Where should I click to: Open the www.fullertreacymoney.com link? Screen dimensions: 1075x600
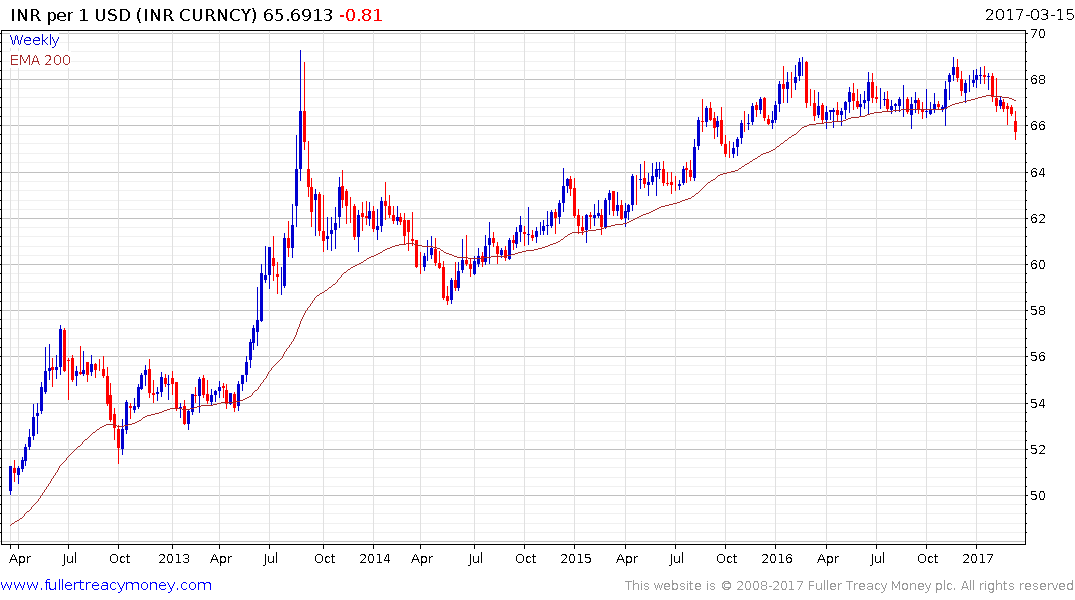click(x=106, y=585)
